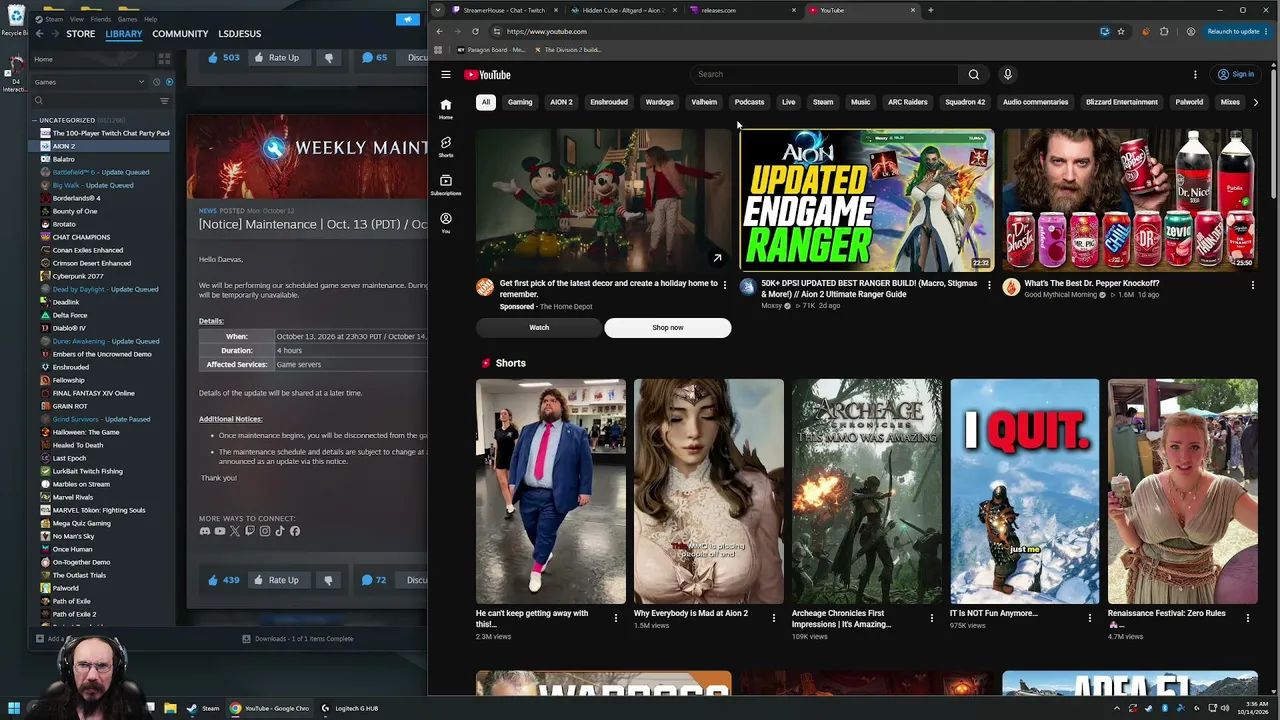The width and height of the screenshot is (1280, 720).
Task: Open Twitch link in Steam news post
Action: pyautogui.click(x=250, y=531)
